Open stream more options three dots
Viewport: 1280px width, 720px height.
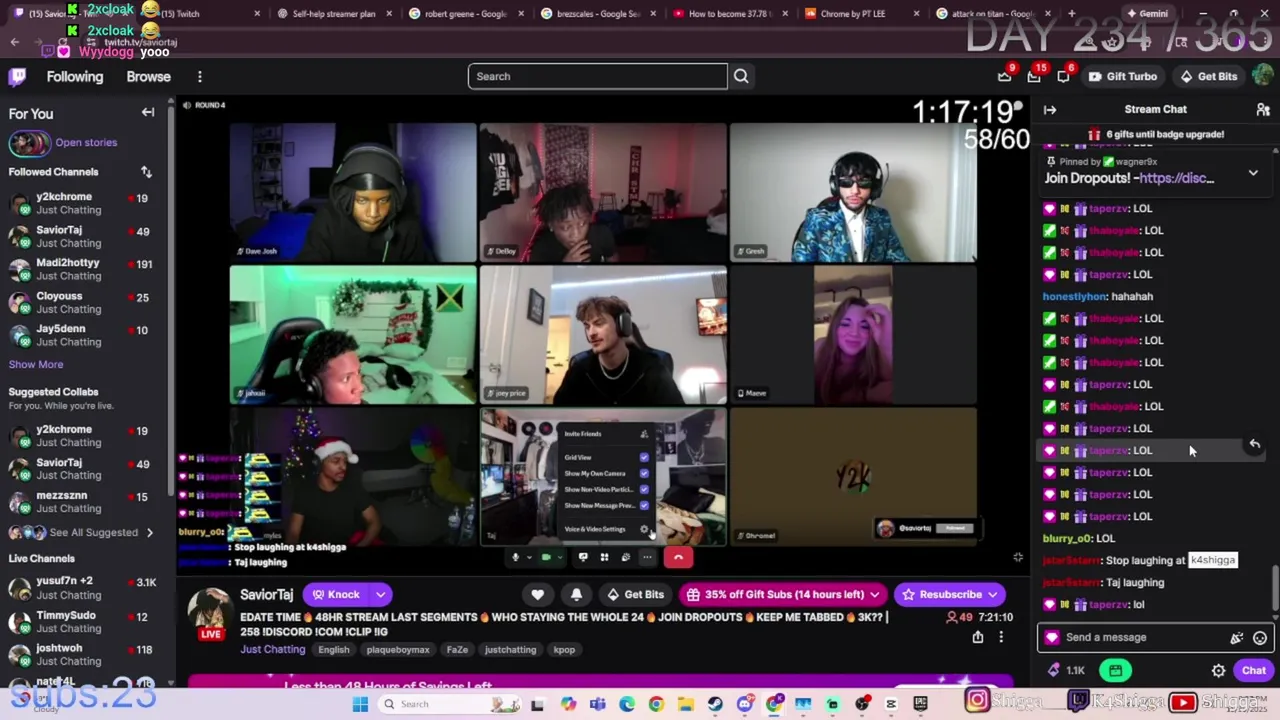1001,637
